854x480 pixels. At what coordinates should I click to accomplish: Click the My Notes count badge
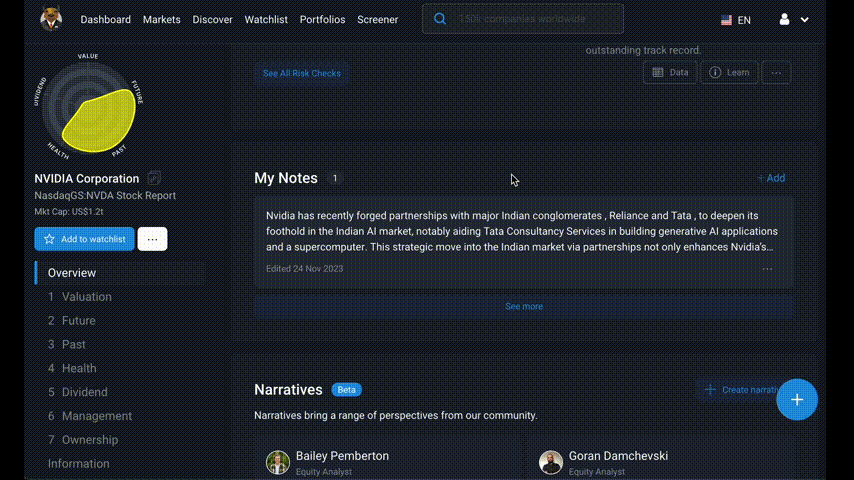(x=335, y=178)
